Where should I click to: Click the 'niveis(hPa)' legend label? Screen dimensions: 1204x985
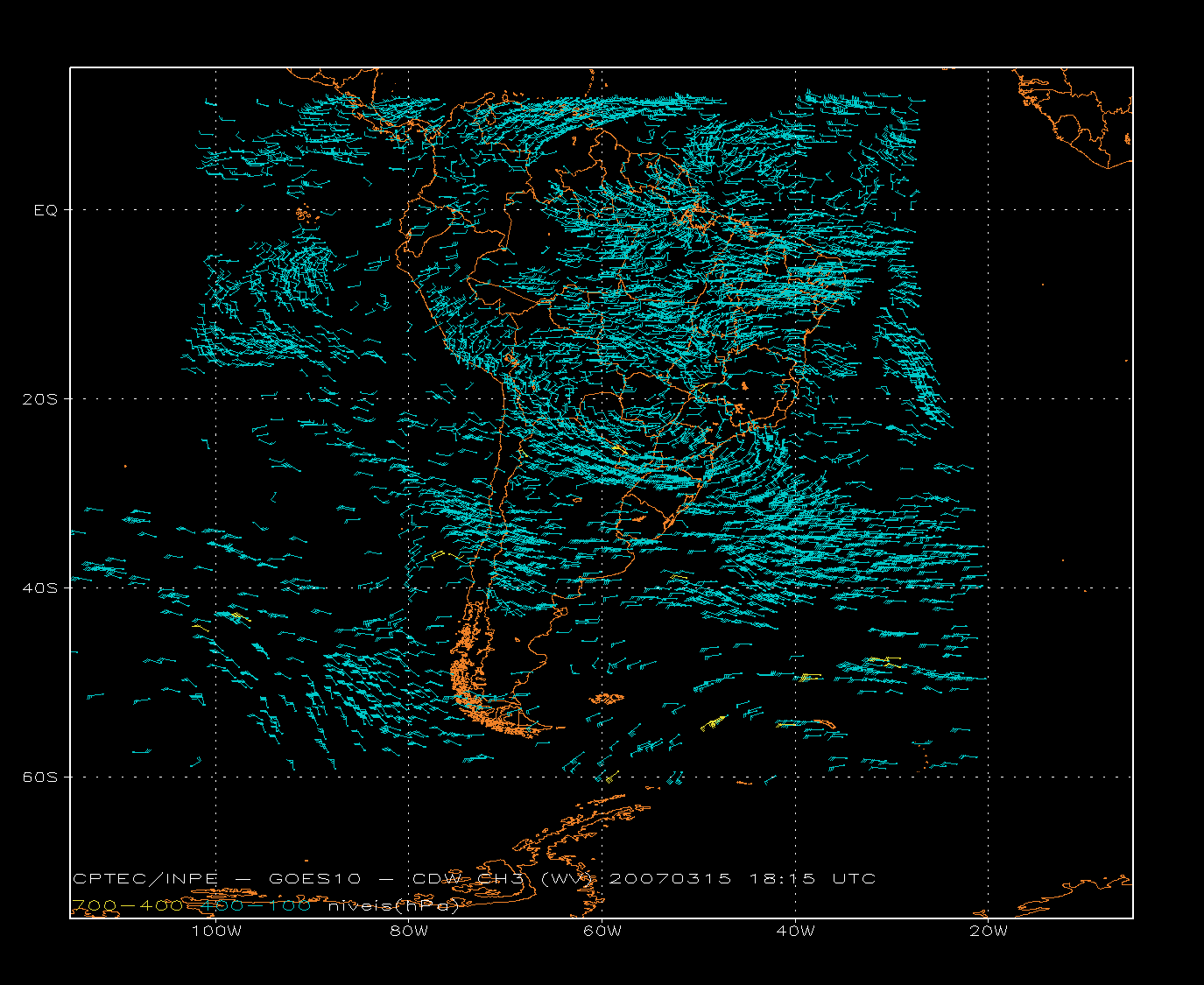pyautogui.click(x=394, y=906)
